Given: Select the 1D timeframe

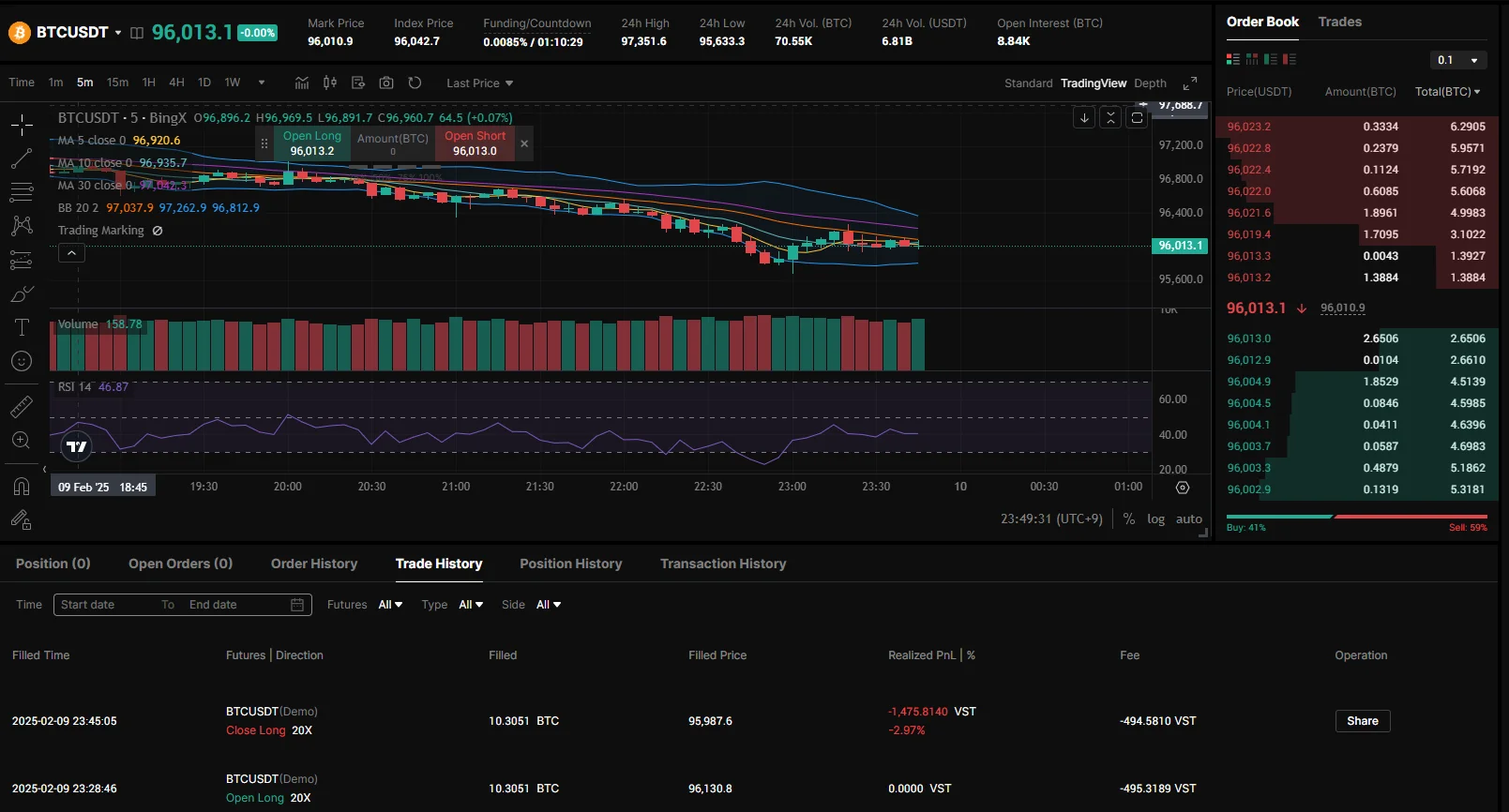Looking at the screenshot, I should coord(204,83).
